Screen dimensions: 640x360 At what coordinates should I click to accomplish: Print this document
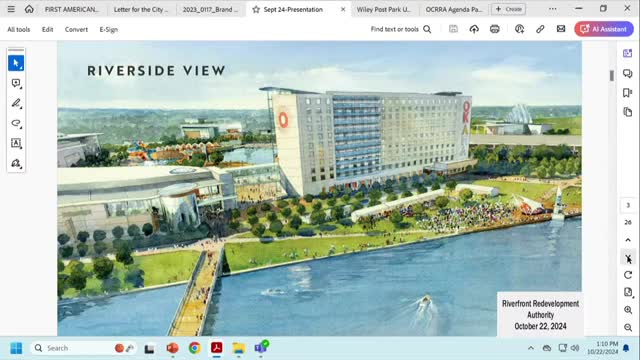(495, 29)
